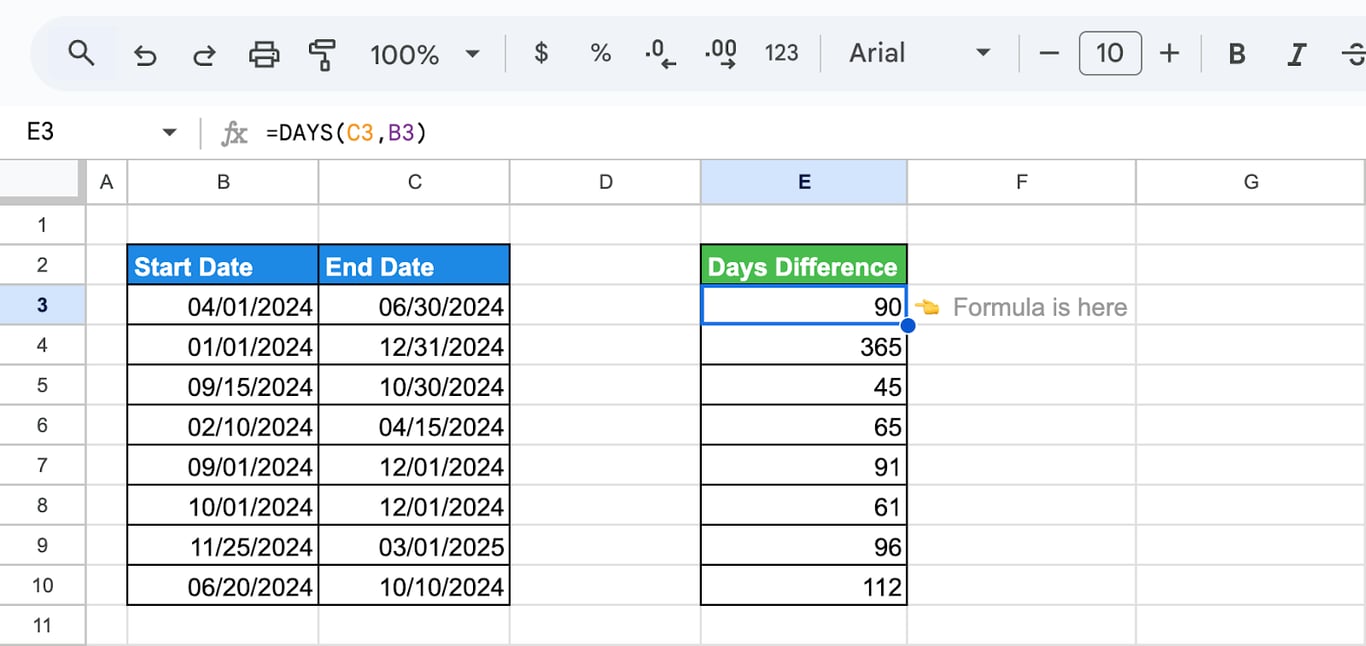
Task: Select cell with start date 06/20/2024
Action: tap(223, 586)
